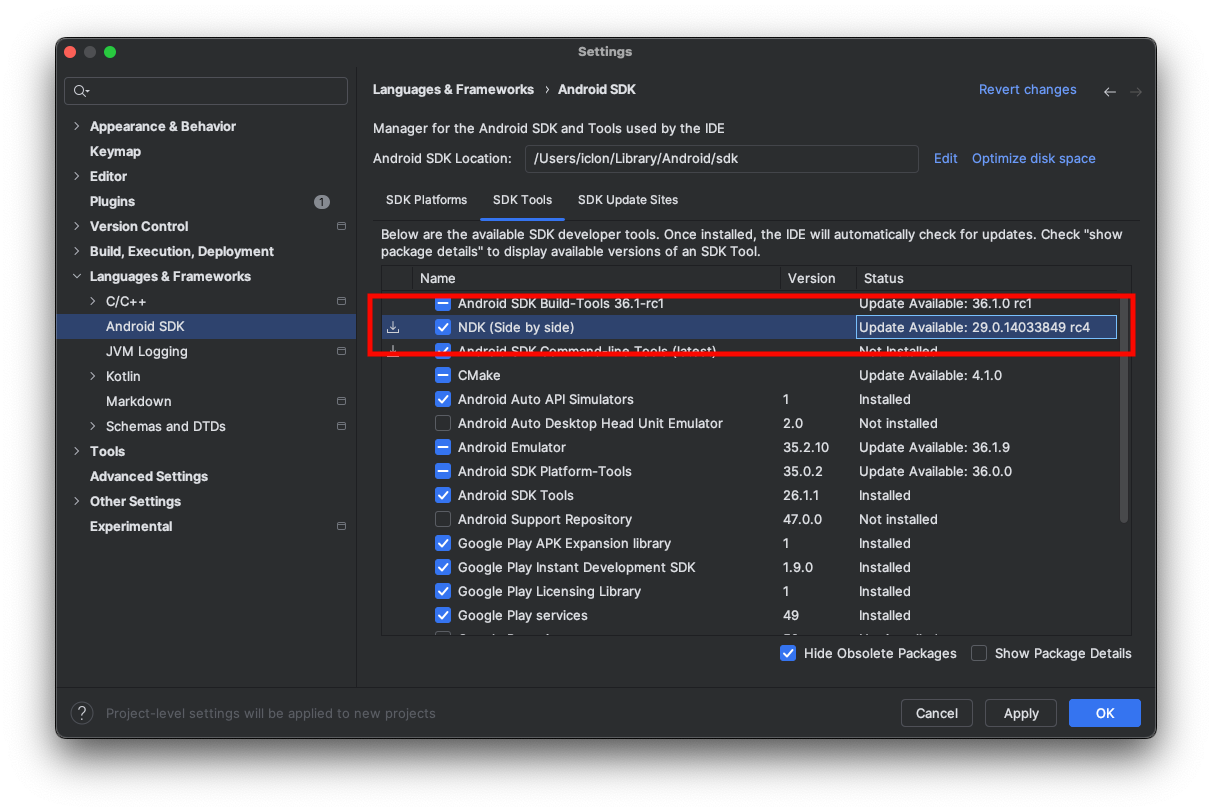The image size is (1212, 812).
Task: Expand Build, Execution, Deployment section
Action: click(77, 251)
